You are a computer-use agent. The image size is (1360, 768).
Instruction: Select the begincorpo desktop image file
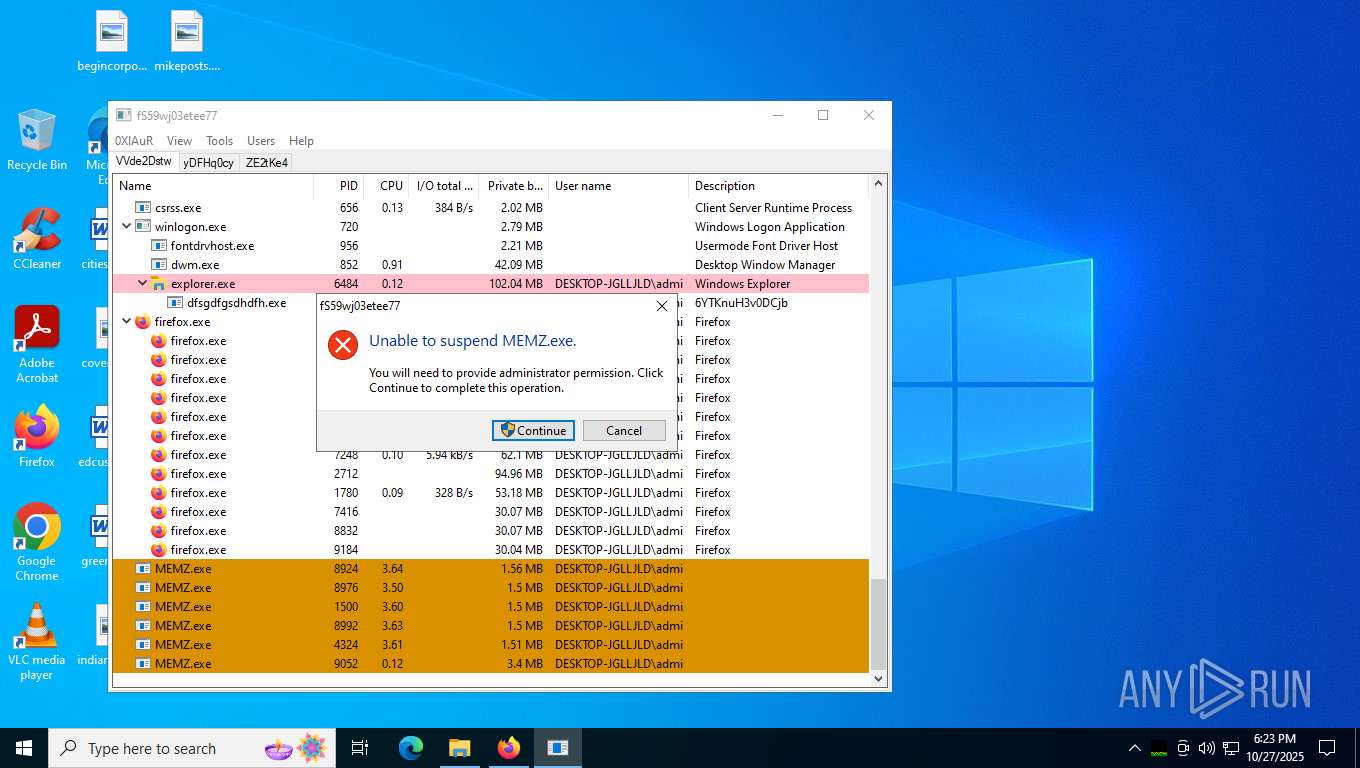pos(112,41)
